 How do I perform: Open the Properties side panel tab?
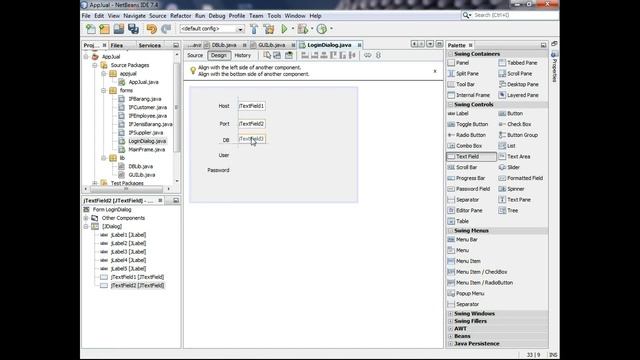(x=554, y=65)
